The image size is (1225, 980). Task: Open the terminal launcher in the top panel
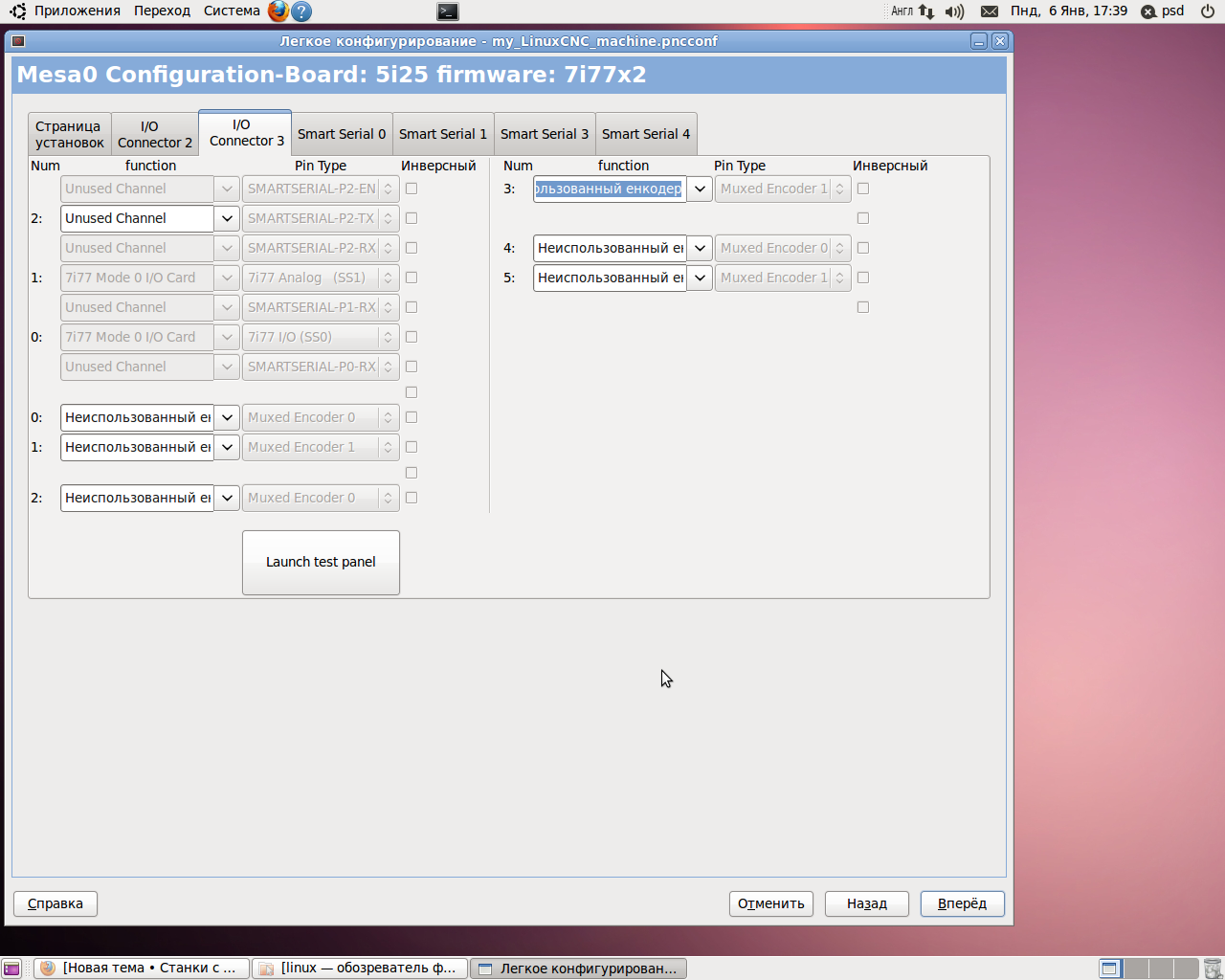click(x=448, y=11)
